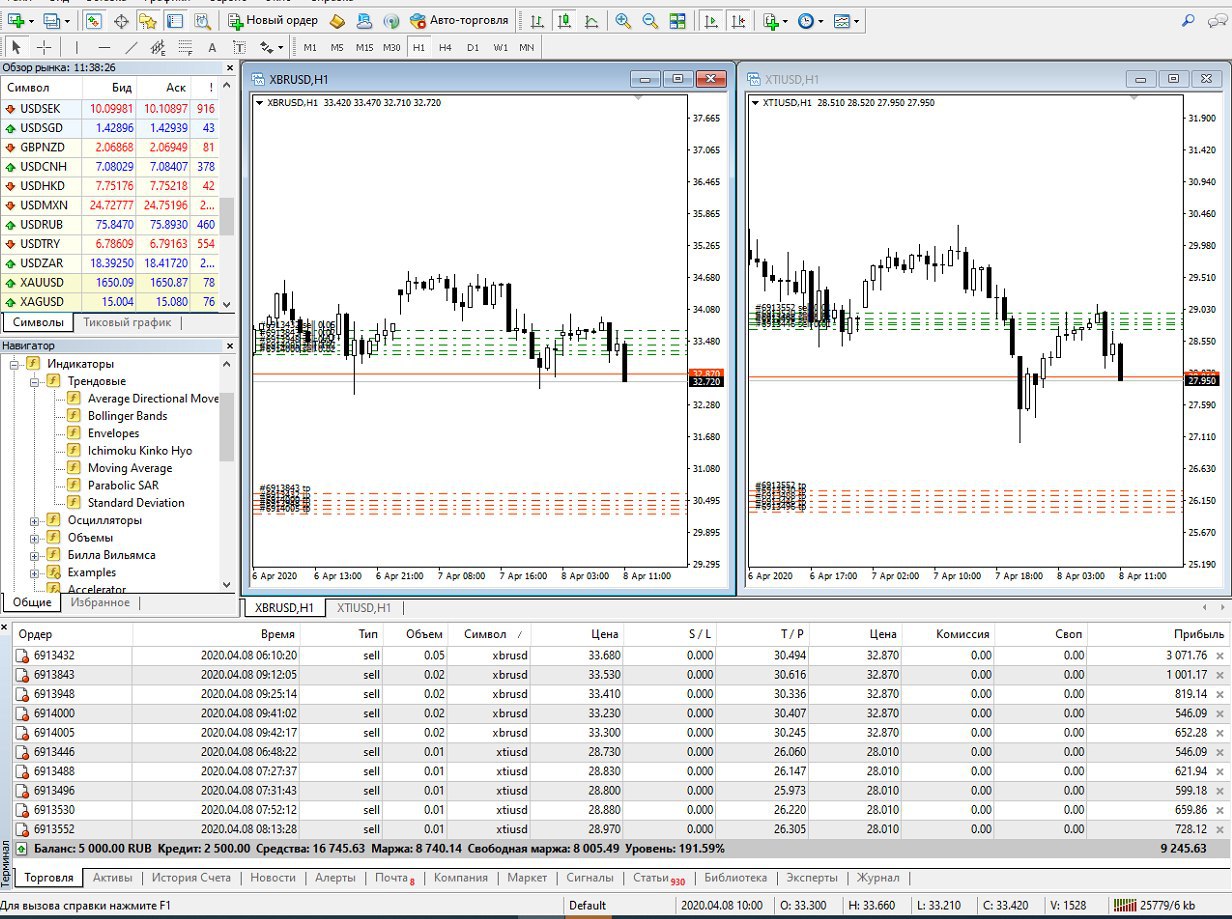
Task: Open the Новости terminal tab
Action: tap(273, 878)
